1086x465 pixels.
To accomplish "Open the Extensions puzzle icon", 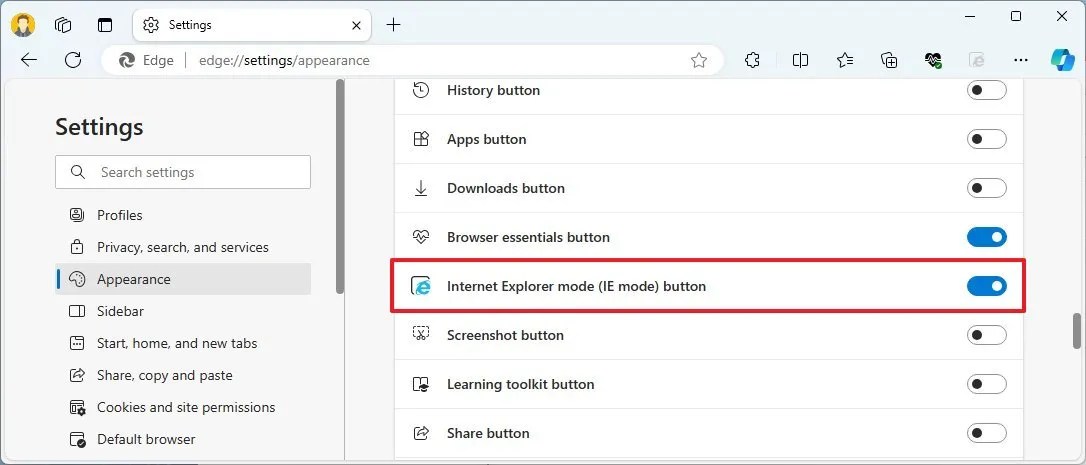I will [752, 60].
